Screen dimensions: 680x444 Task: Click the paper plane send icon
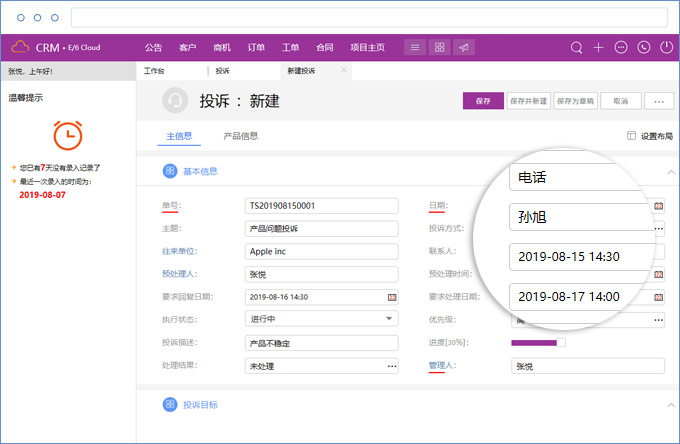coord(463,47)
